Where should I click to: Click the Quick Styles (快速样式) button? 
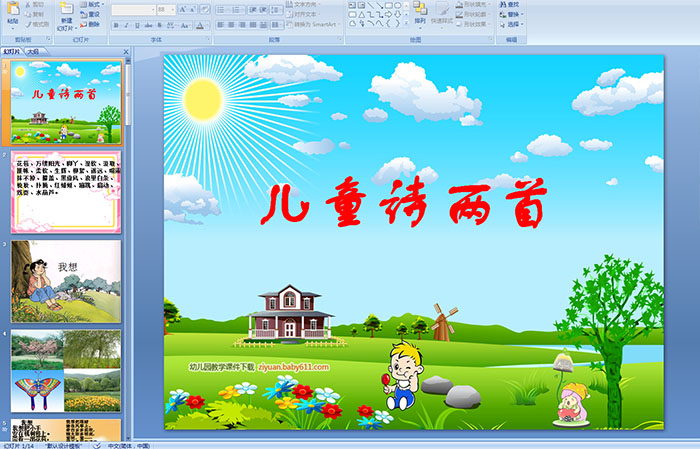coord(442,14)
